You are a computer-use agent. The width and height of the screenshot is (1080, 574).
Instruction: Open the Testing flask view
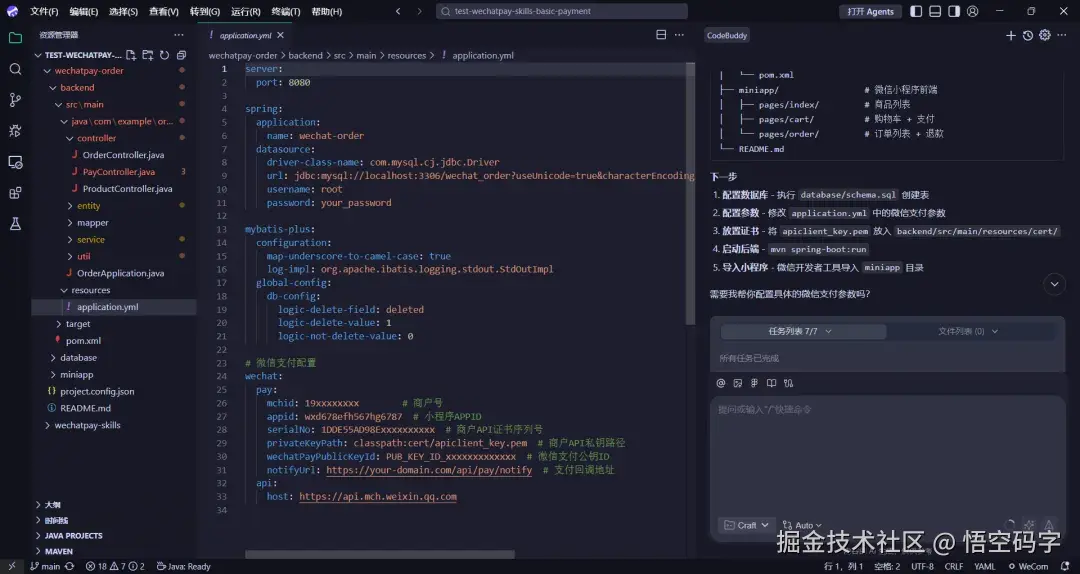(x=15, y=224)
